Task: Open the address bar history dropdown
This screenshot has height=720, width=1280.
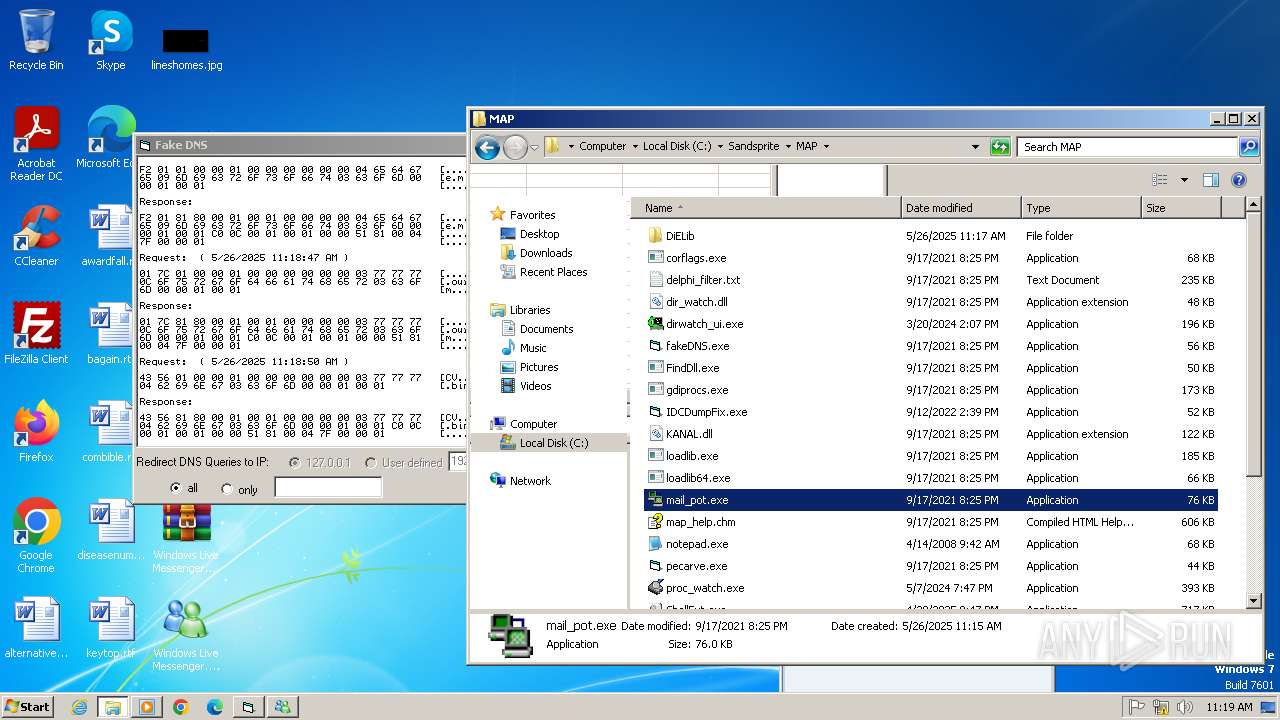Action: pyautogui.click(x=975, y=146)
